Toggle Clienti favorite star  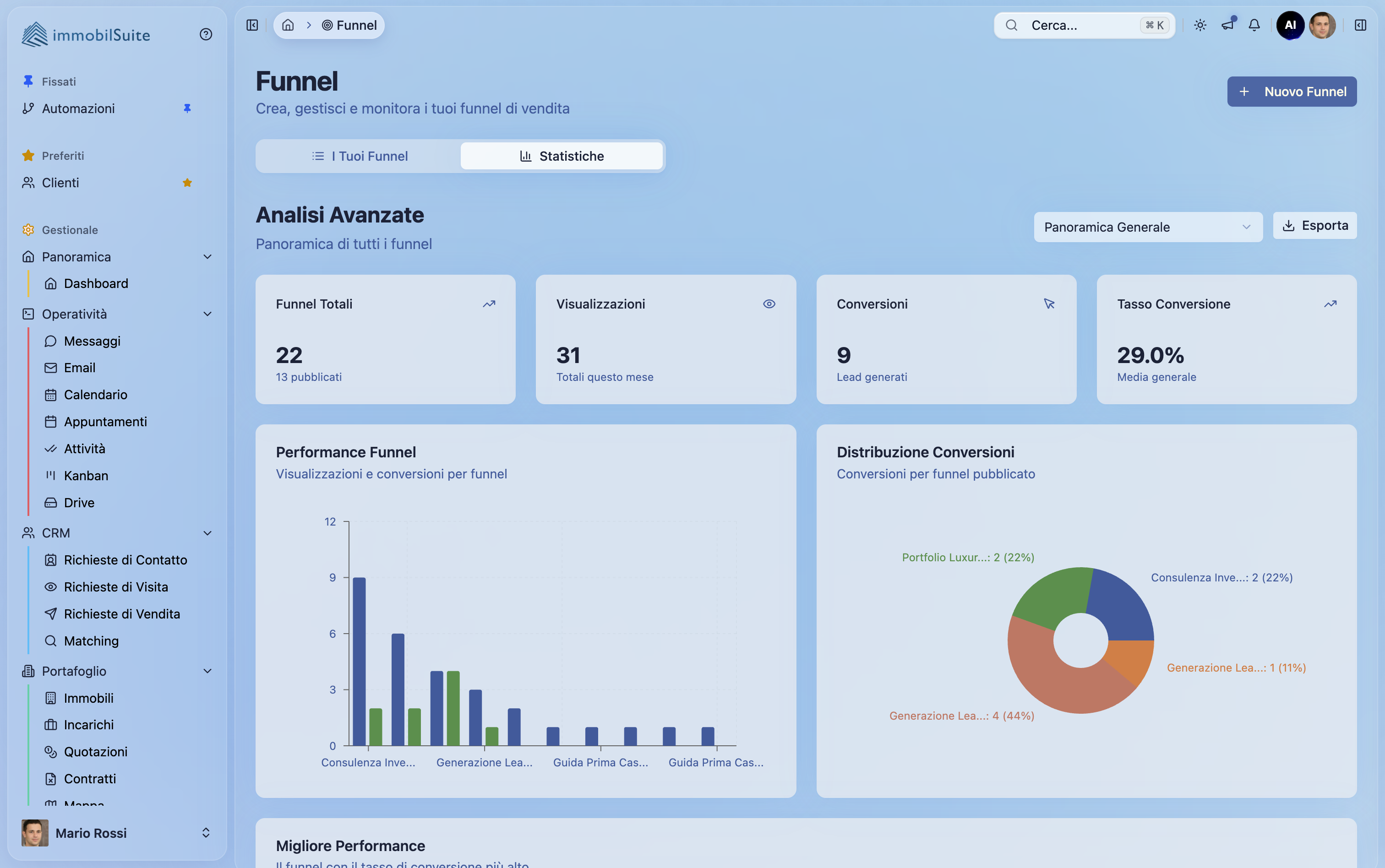[186, 183]
